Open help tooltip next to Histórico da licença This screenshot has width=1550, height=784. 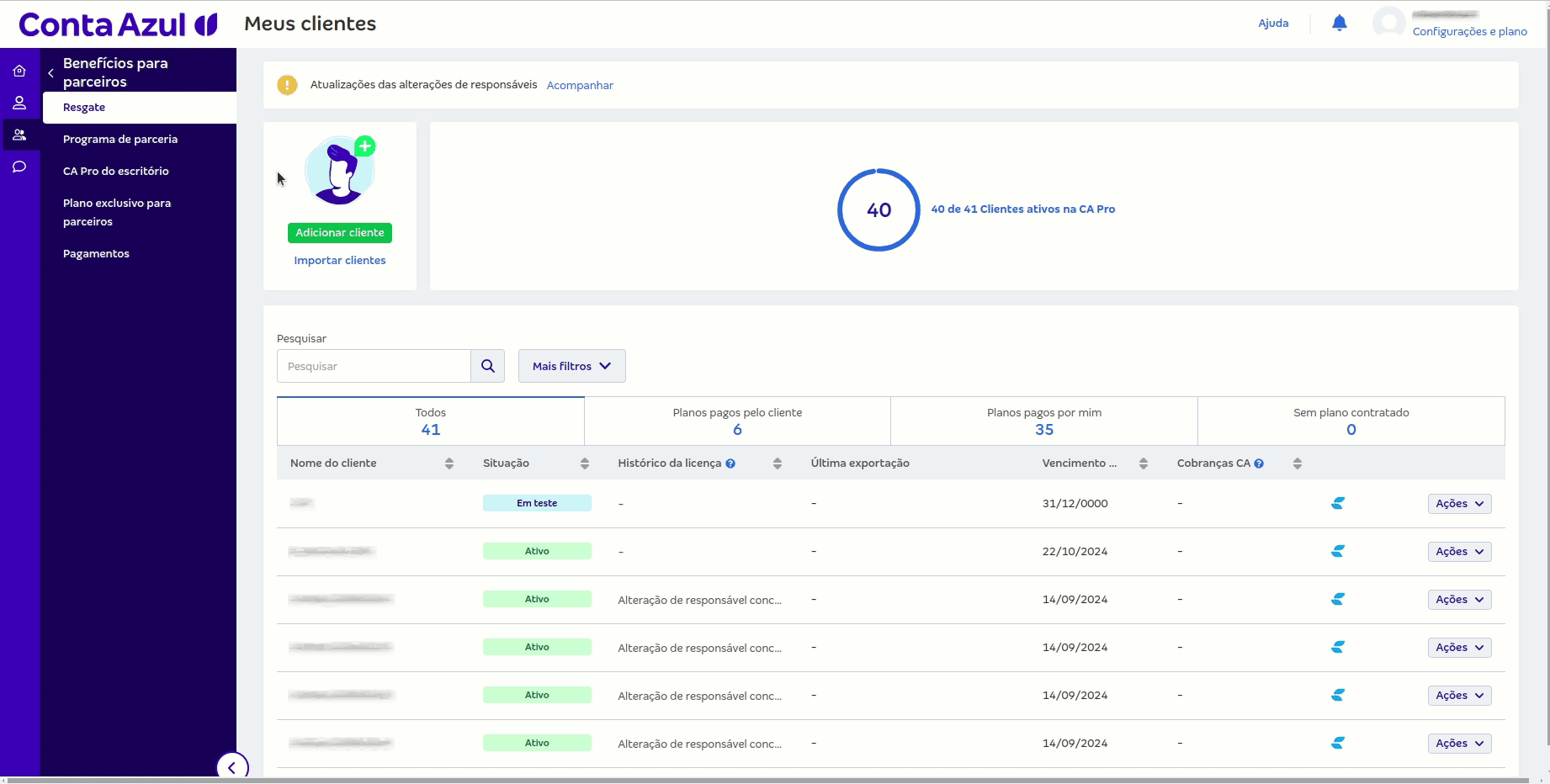pos(730,464)
